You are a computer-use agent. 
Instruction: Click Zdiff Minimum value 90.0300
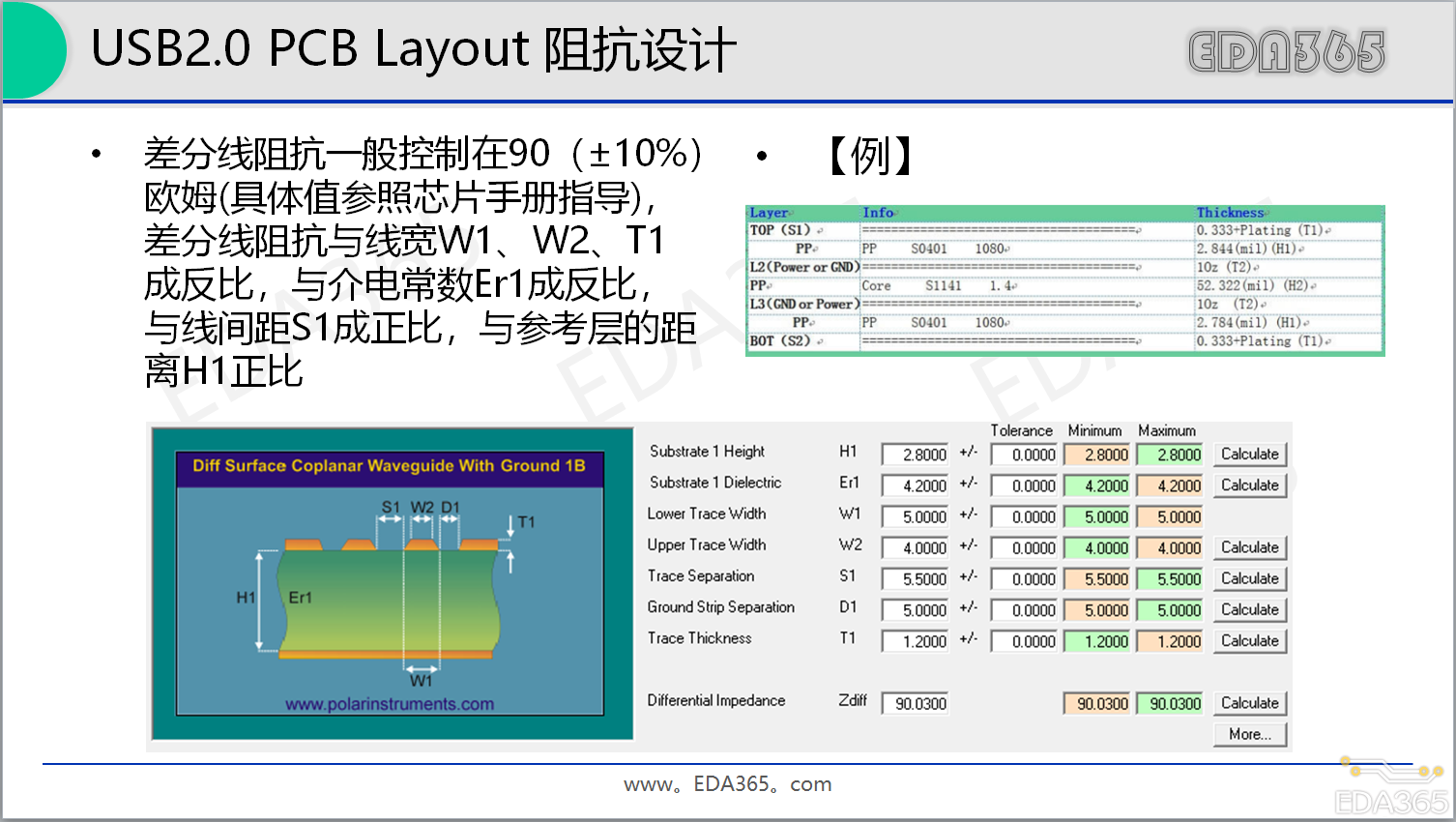pyautogui.click(x=1097, y=704)
